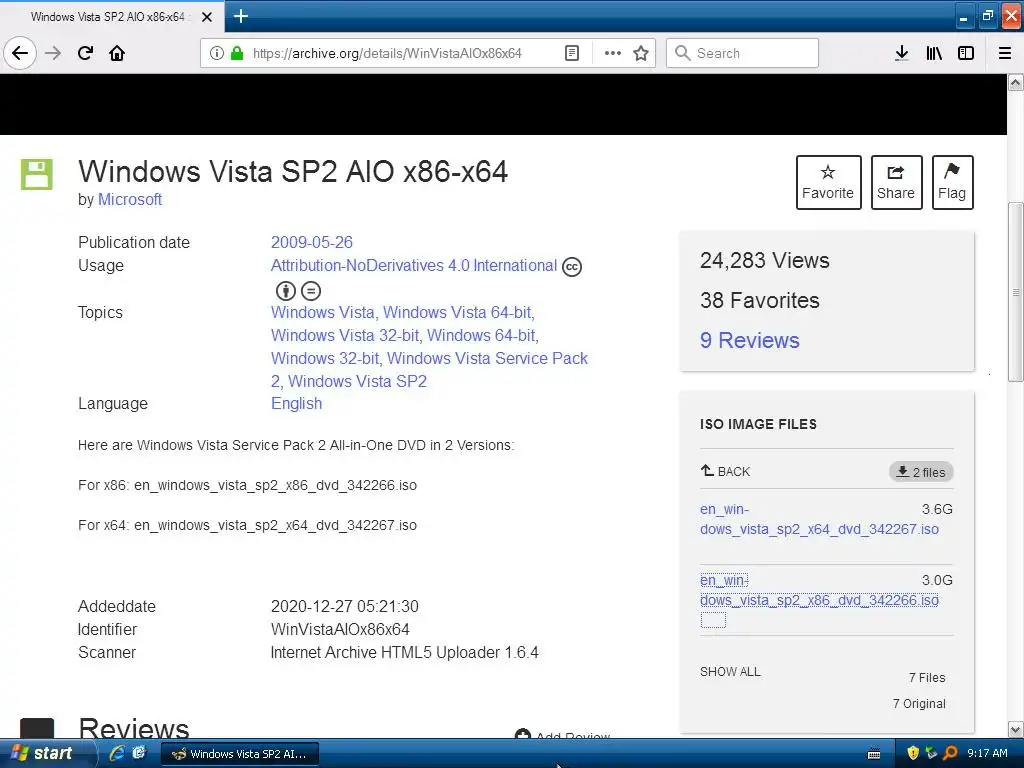Open the 7 Original link

point(919,704)
